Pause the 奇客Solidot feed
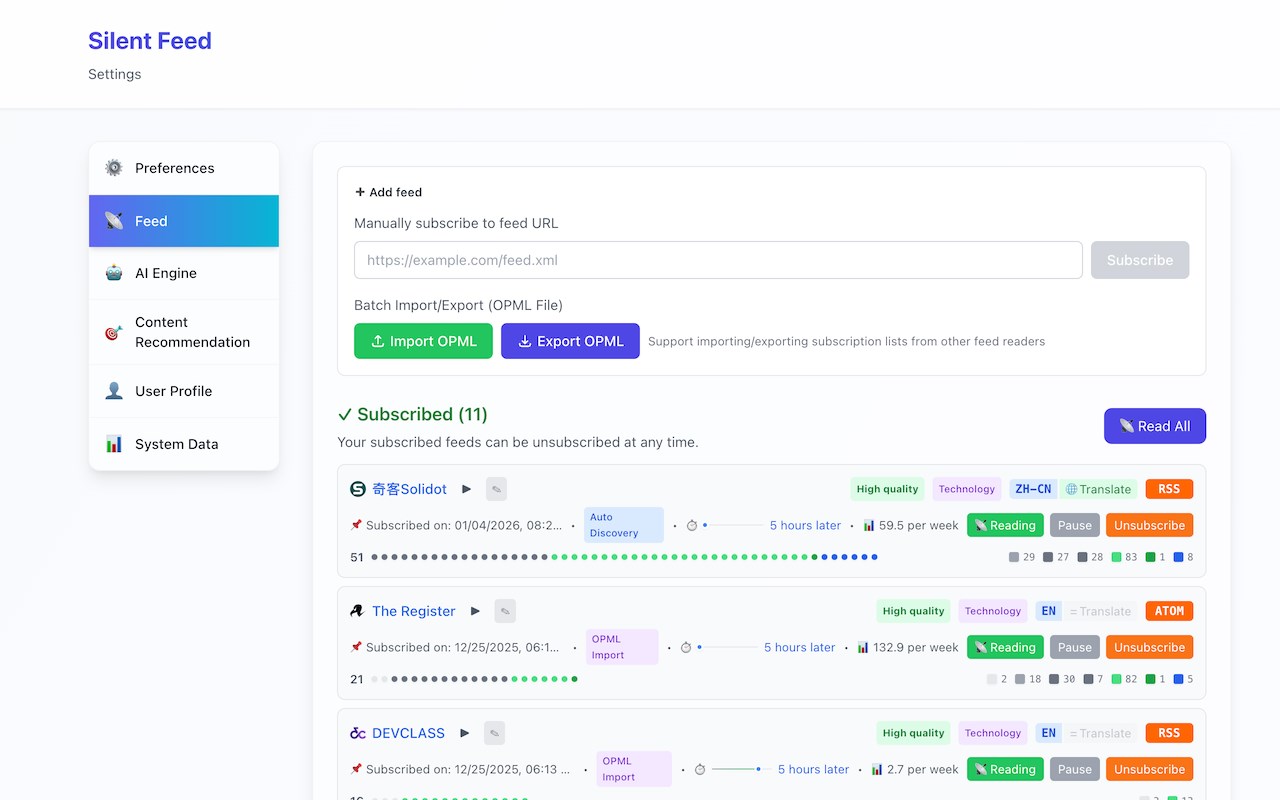Viewport: 1280px width, 800px height. [x=1075, y=525]
